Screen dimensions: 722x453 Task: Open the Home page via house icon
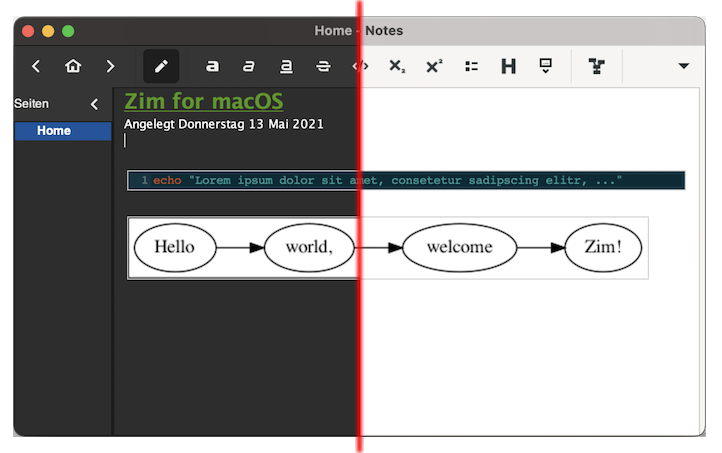pos(73,67)
